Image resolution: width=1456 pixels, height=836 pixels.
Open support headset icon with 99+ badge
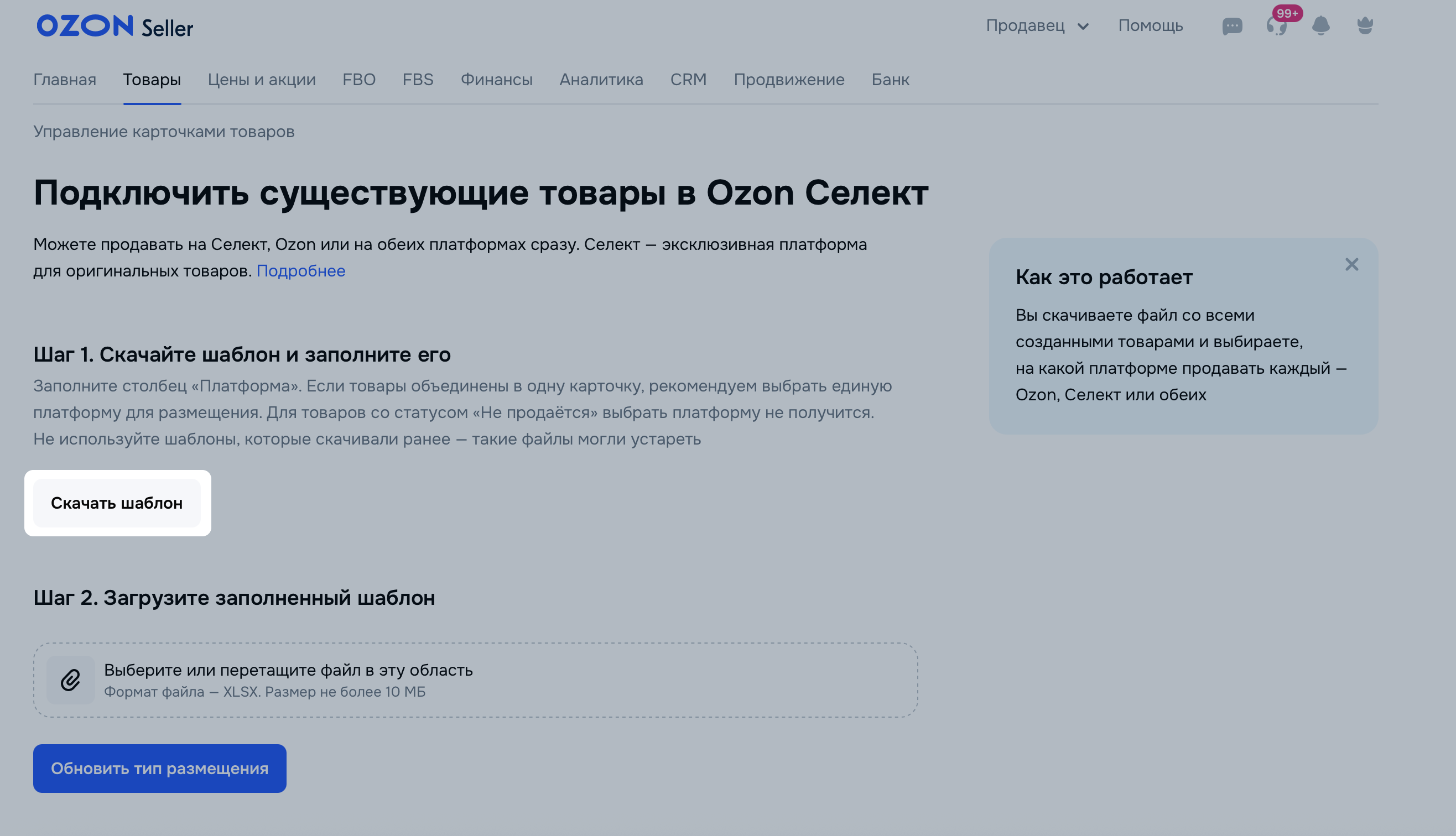click(x=1276, y=26)
